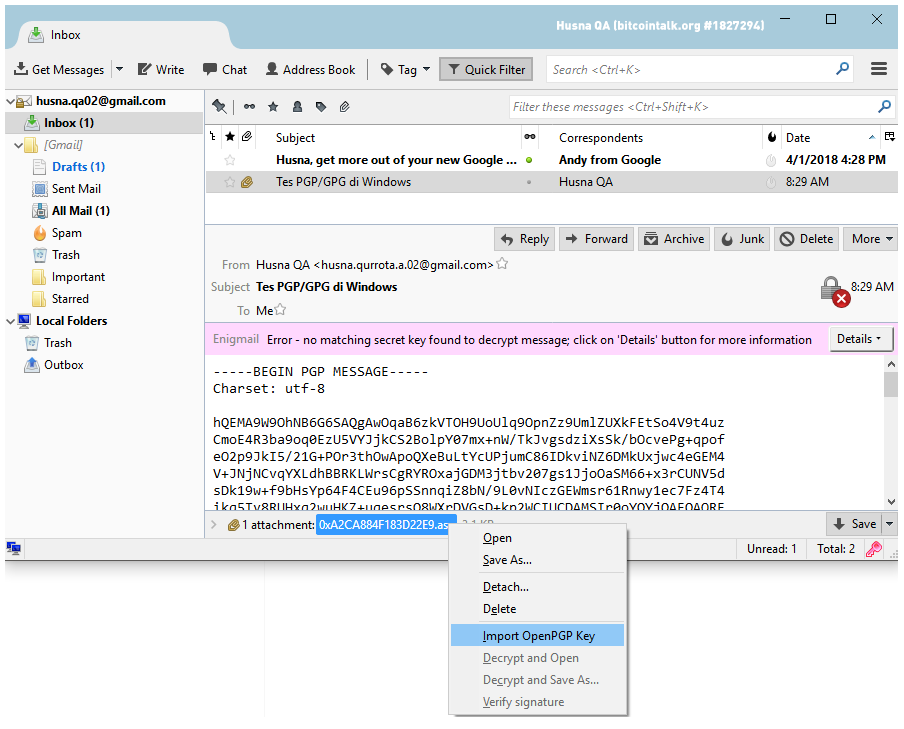Viewport: 904px width, 729px height.
Task: Click Reply to the message
Action: pos(524,239)
